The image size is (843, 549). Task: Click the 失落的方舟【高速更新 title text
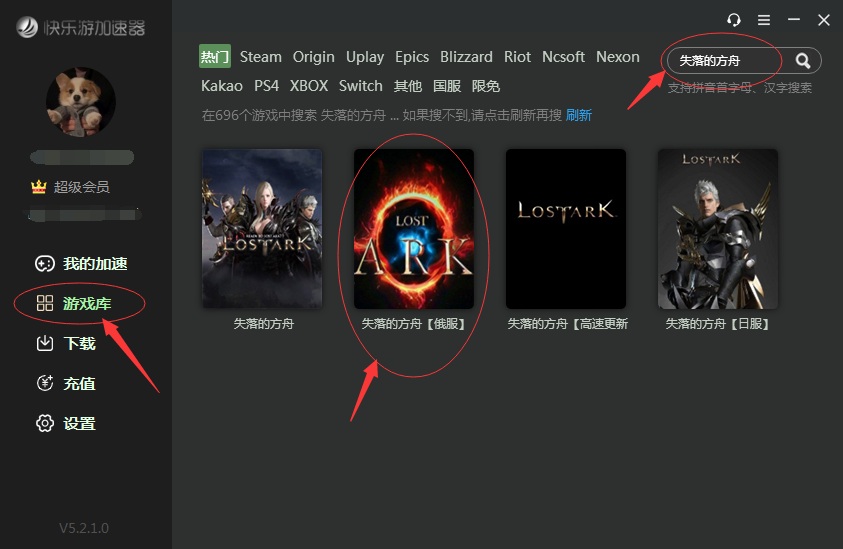[567, 324]
